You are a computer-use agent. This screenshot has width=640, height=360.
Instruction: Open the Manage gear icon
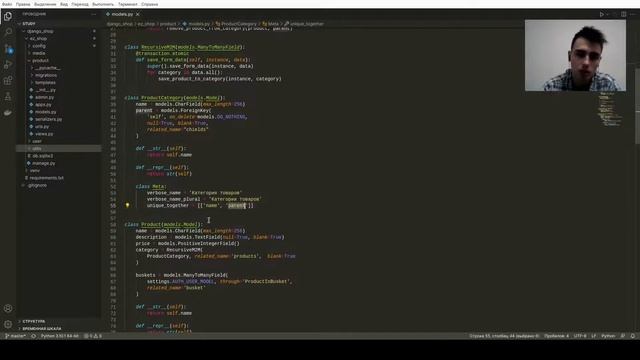(8, 324)
